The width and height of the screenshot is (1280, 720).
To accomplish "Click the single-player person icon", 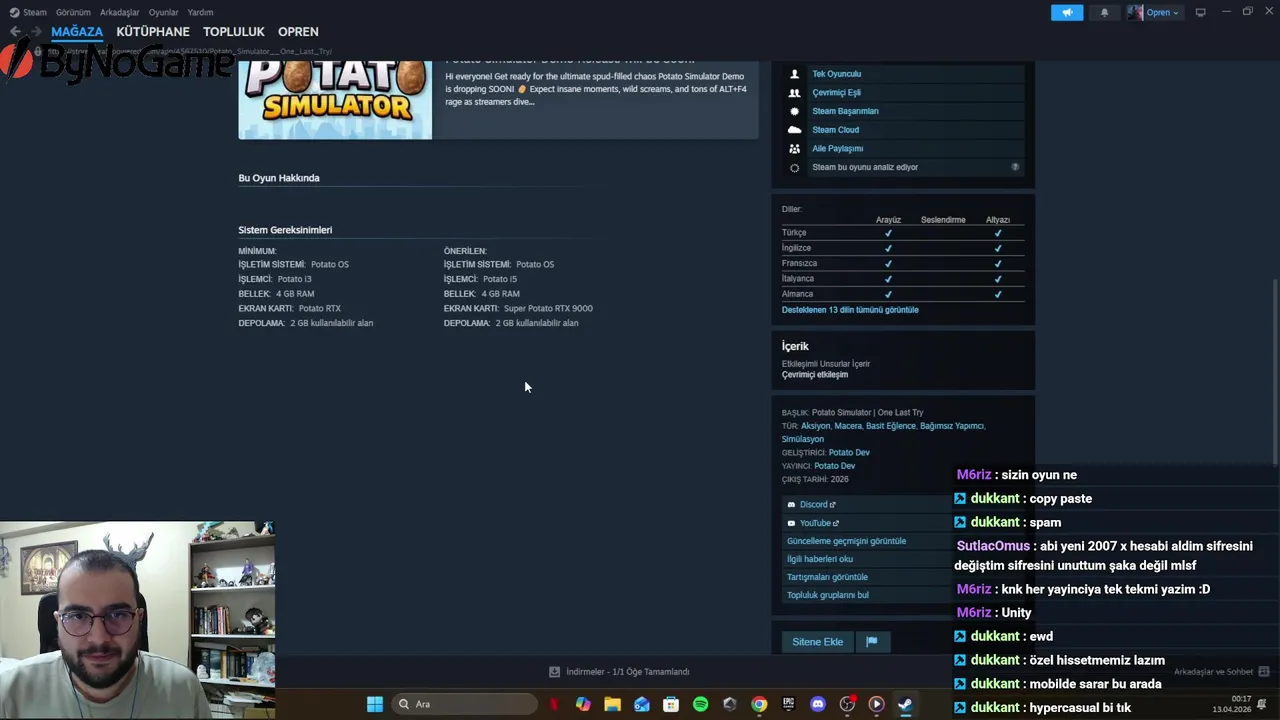I will (794, 74).
